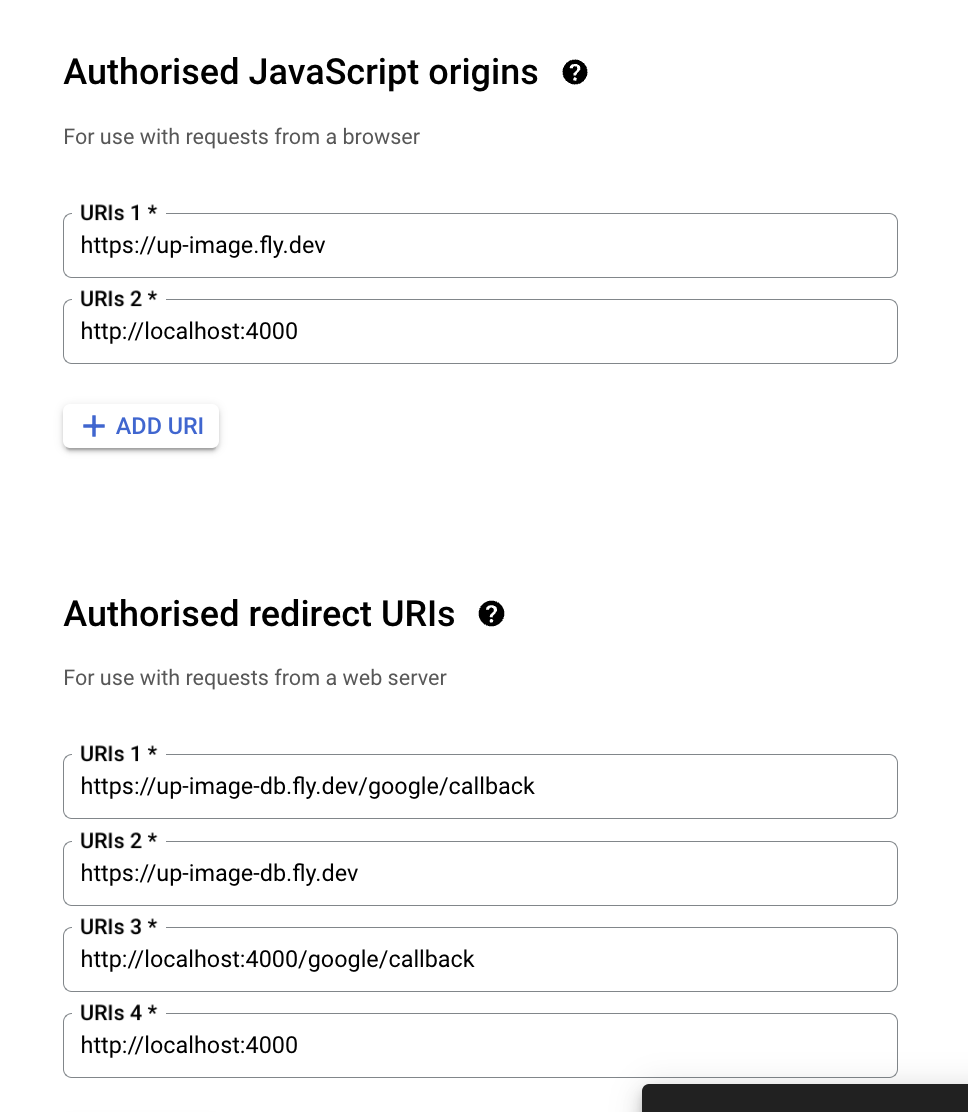
Task: Select the https://up-image-db.fly.dev redirect URI field
Action: (x=480, y=873)
